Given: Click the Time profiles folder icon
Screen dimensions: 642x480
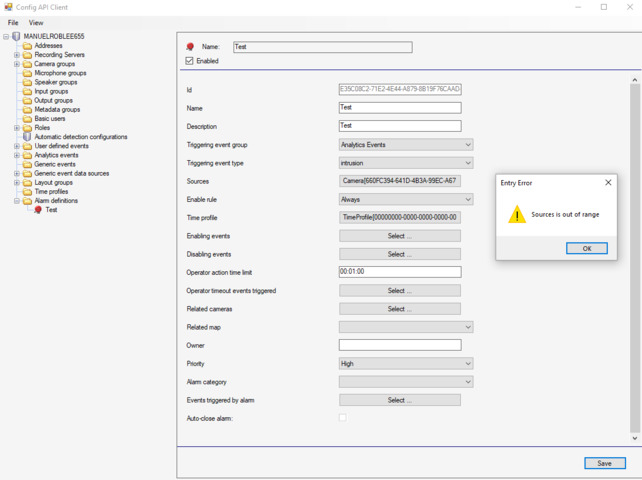Looking at the screenshot, I should point(27,192).
